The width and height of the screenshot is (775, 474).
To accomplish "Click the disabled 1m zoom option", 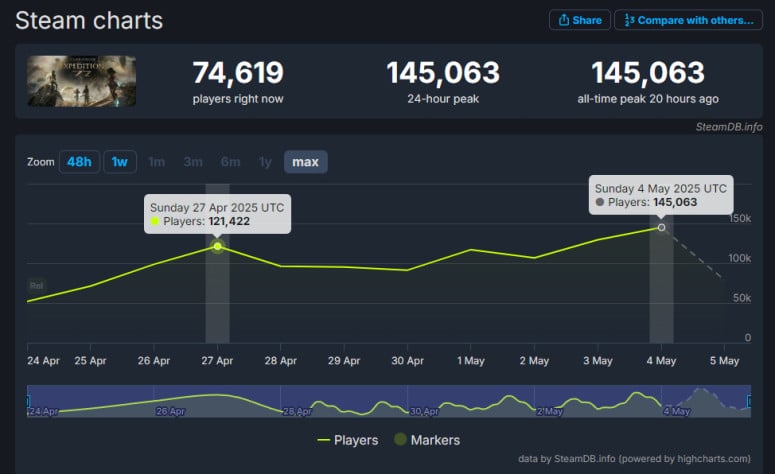I will pos(156,162).
